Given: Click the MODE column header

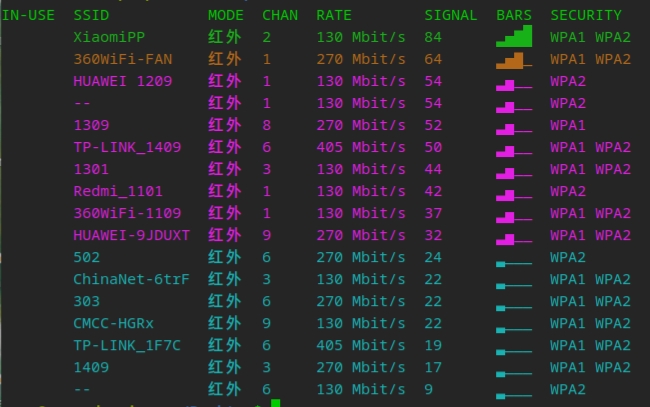Looking at the screenshot, I should click(226, 15).
